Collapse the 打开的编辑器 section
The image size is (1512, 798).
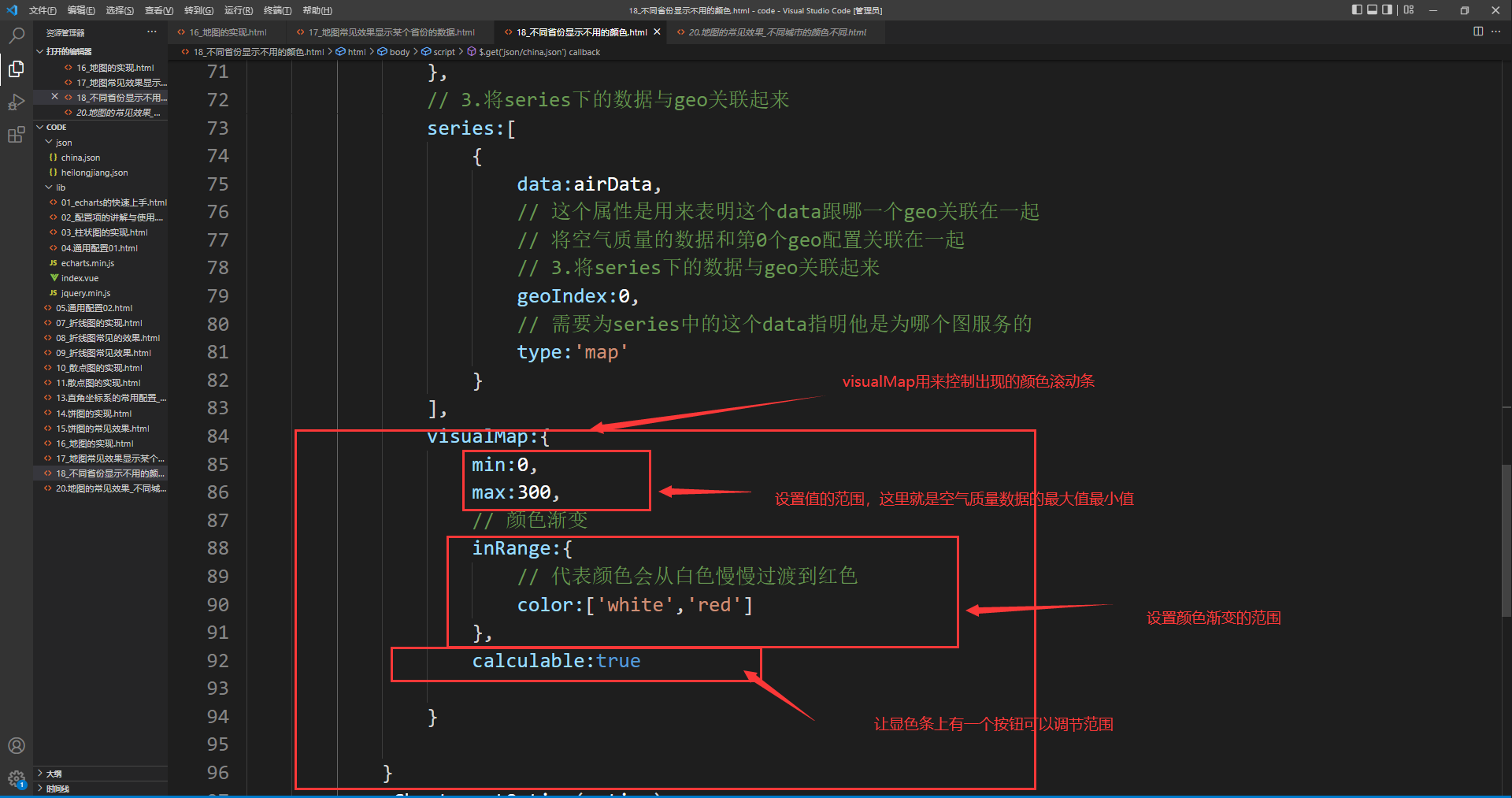39,51
